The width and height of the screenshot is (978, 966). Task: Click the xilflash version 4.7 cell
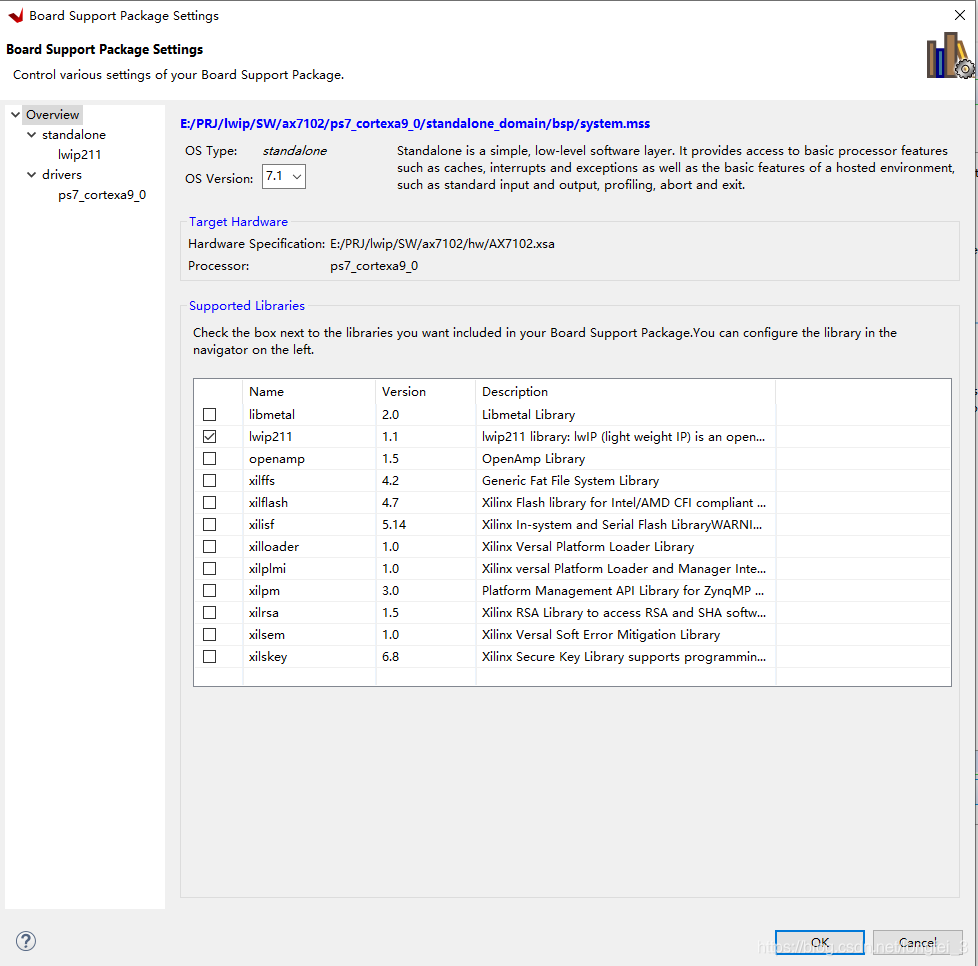390,503
